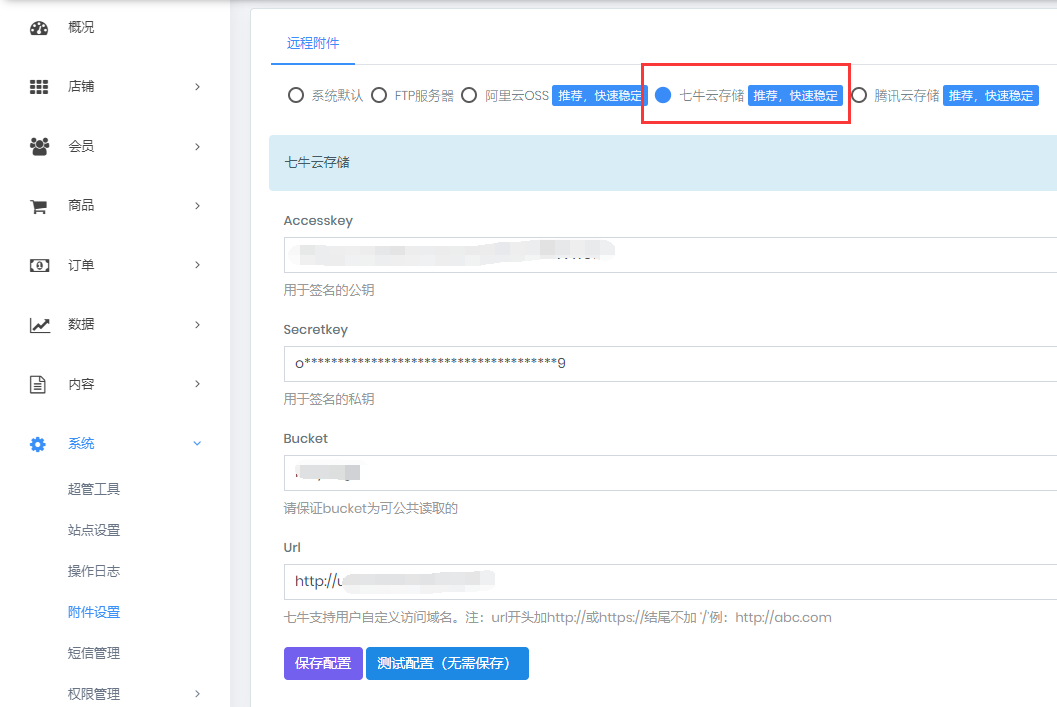Screen dimensions: 1057x707
Task: Click the 七牛支持用户自定义访问域名 note text
Action: pos(557,617)
